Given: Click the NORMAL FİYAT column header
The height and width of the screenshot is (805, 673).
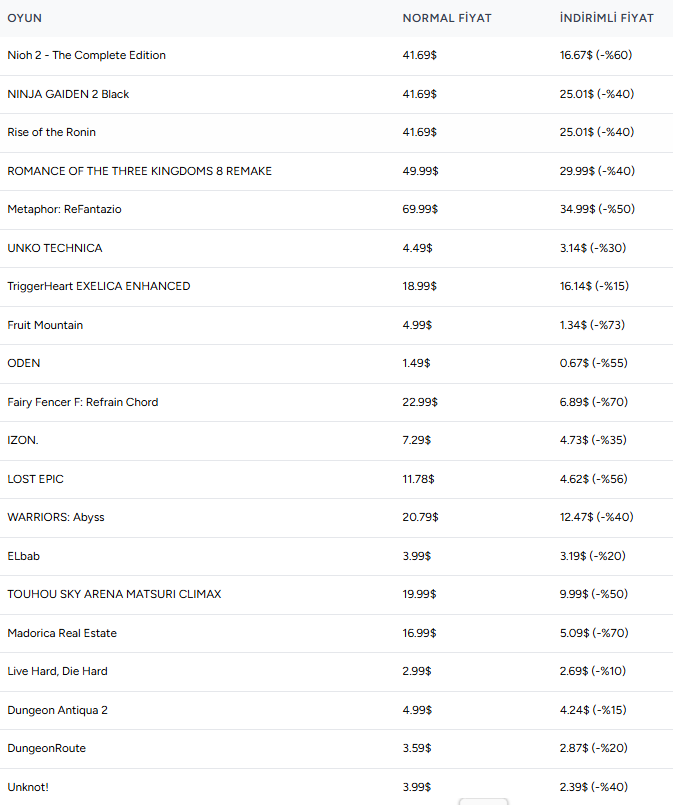Looking at the screenshot, I should pos(447,18).
